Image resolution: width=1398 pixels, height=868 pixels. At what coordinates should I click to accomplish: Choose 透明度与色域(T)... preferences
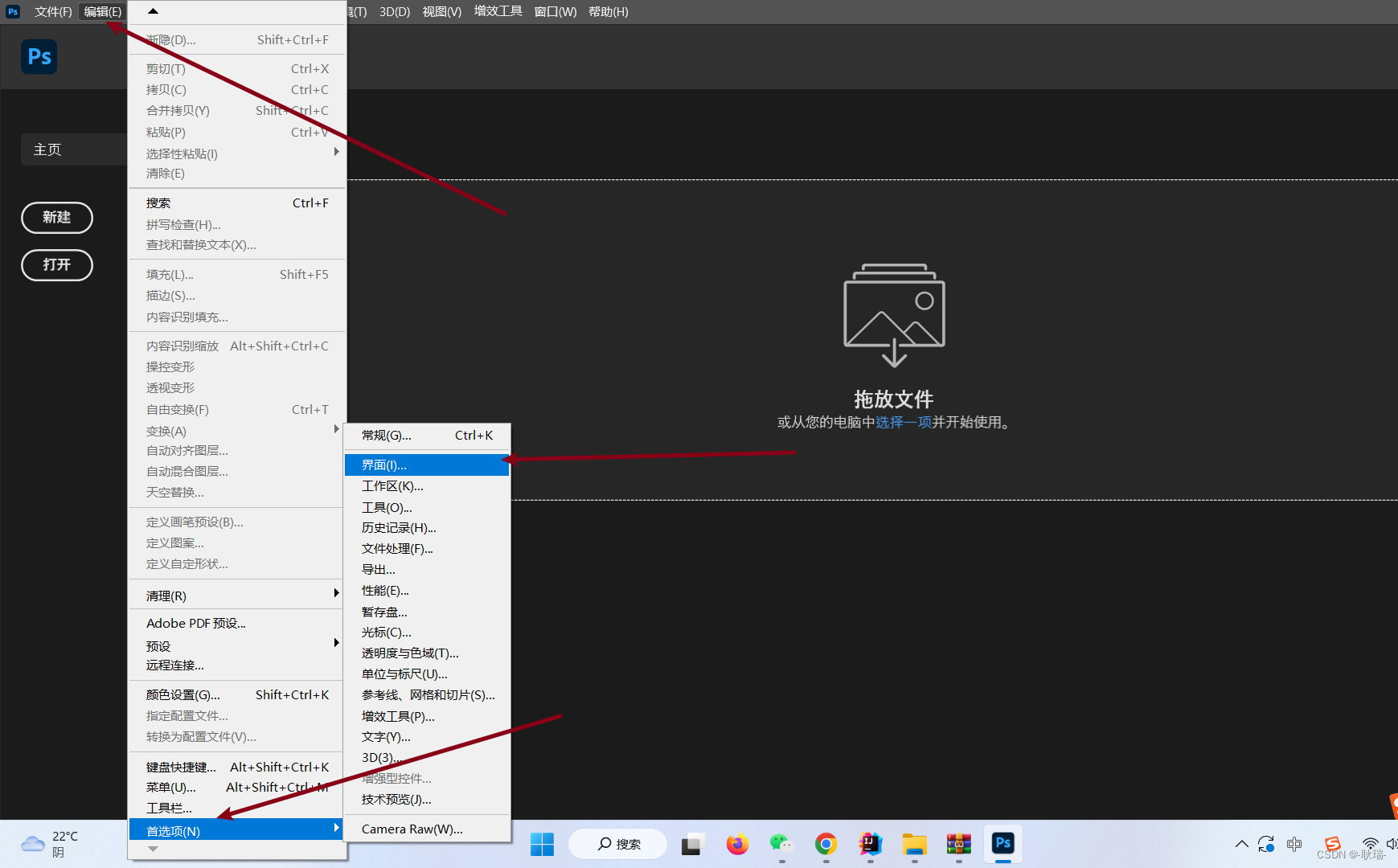point(427,653)
